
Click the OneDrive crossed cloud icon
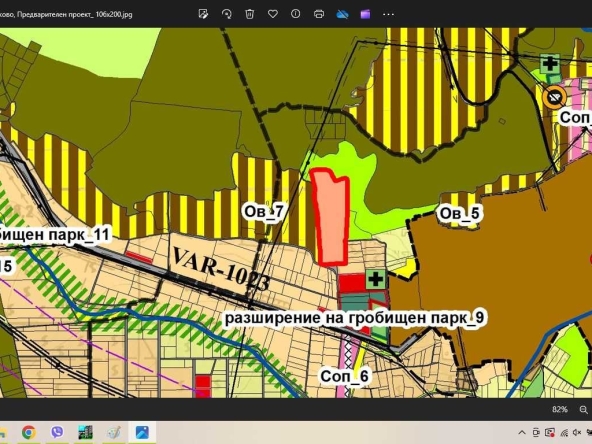click(x=342, y=14)
